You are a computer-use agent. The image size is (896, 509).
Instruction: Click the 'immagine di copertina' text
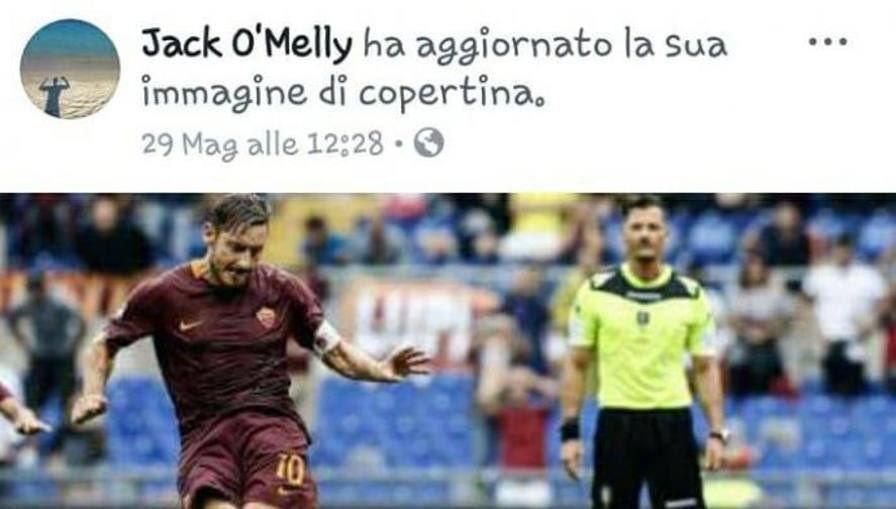[343, 94]
